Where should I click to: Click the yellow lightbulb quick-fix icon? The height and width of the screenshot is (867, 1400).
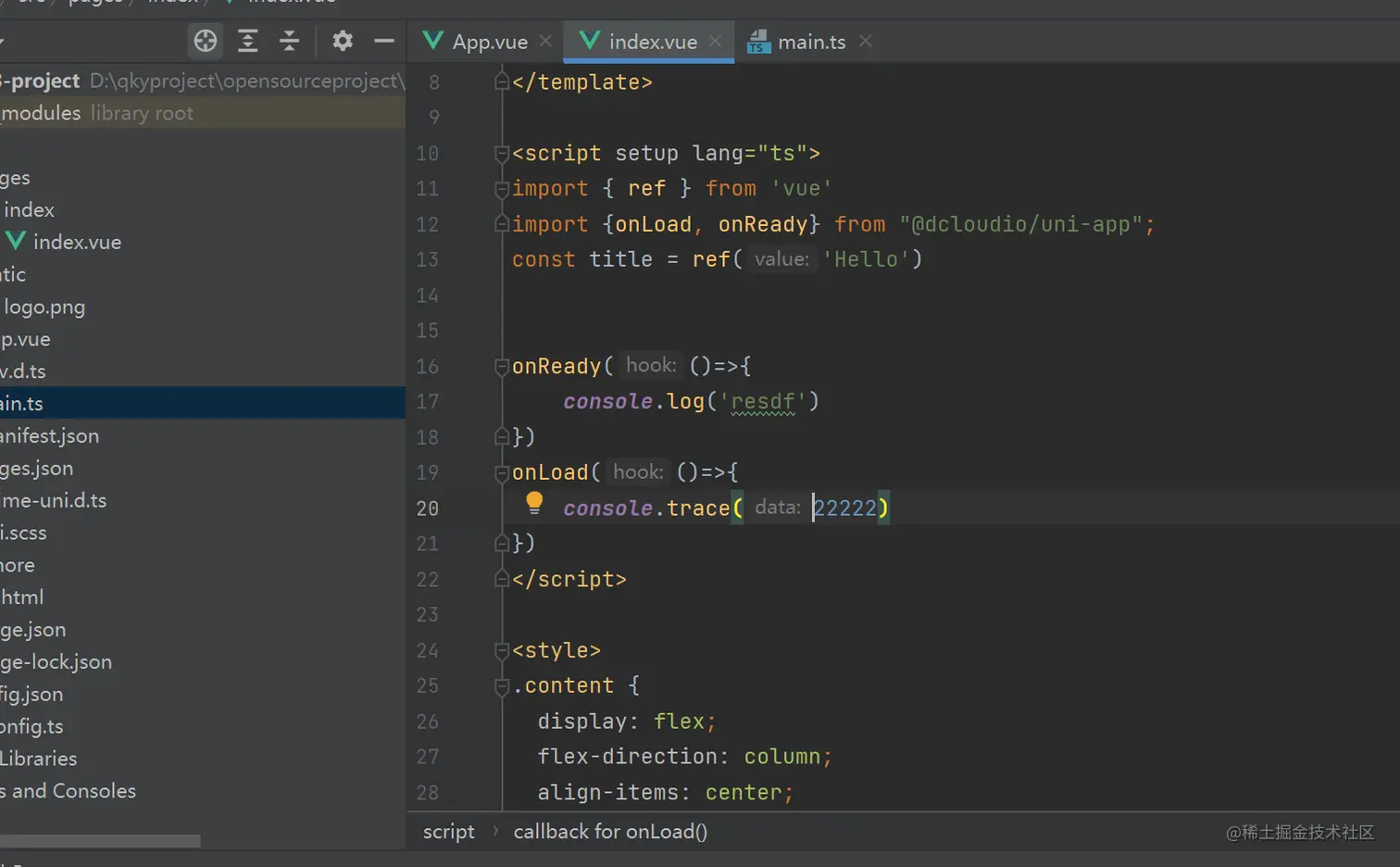[x=534, y=503]
